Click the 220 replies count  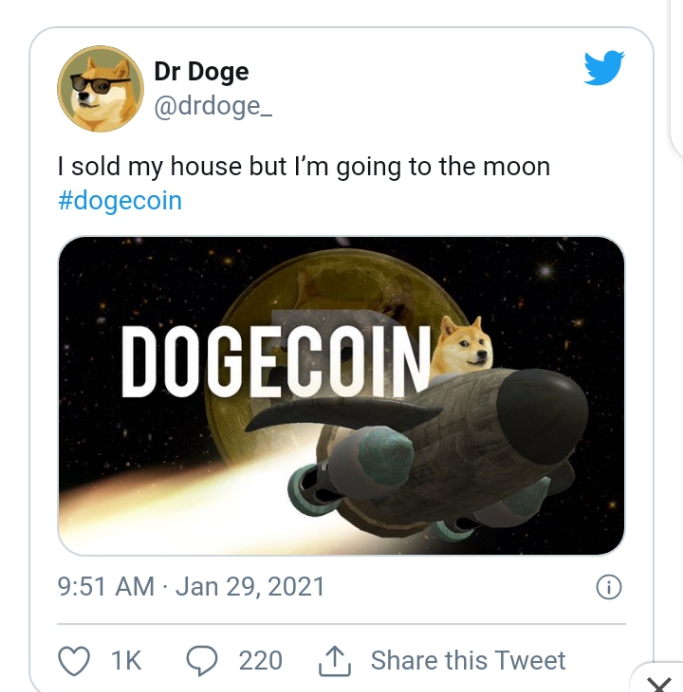(x=260, y=661)
